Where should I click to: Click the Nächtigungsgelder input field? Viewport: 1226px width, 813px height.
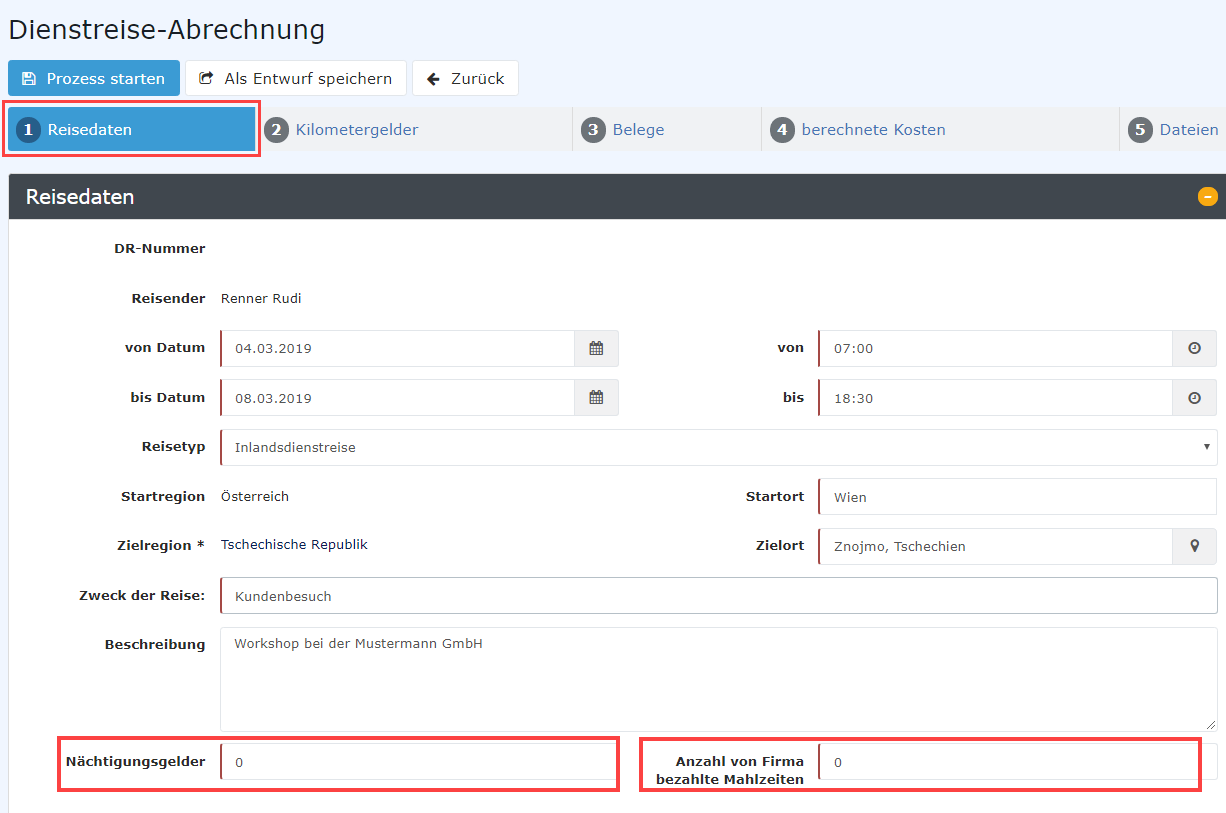[418, 762]
